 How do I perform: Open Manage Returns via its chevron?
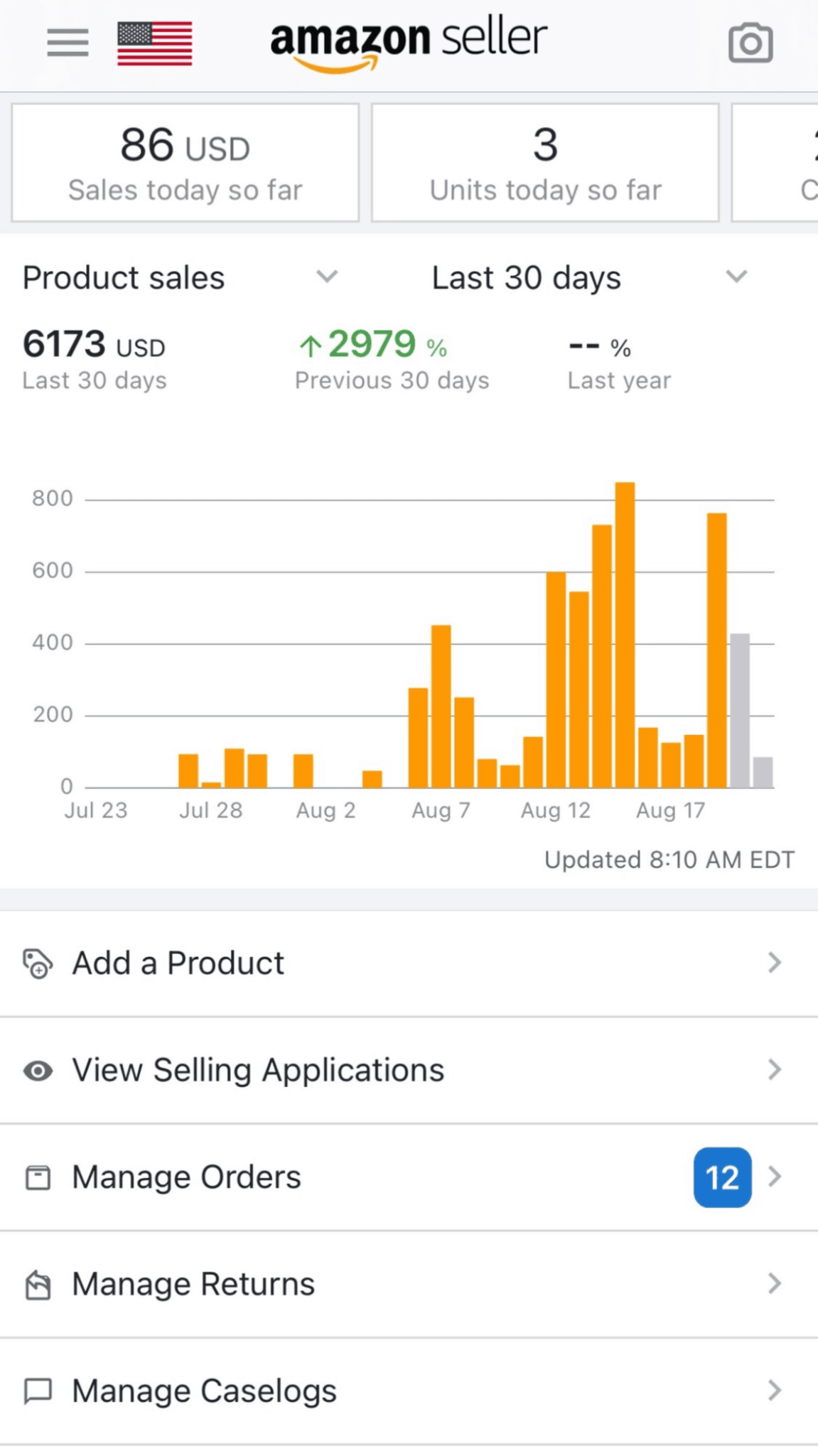coord(775,1284)
